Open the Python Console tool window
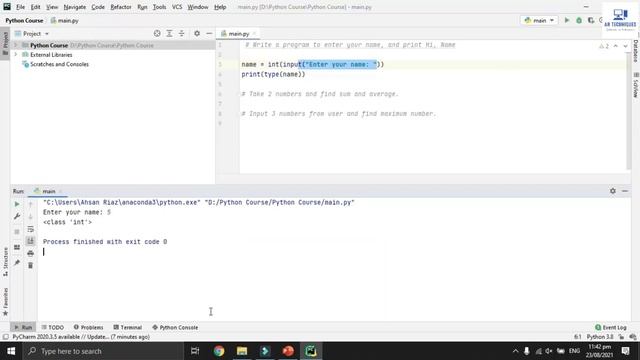640x360 pixels. click(x=175, y=327)
